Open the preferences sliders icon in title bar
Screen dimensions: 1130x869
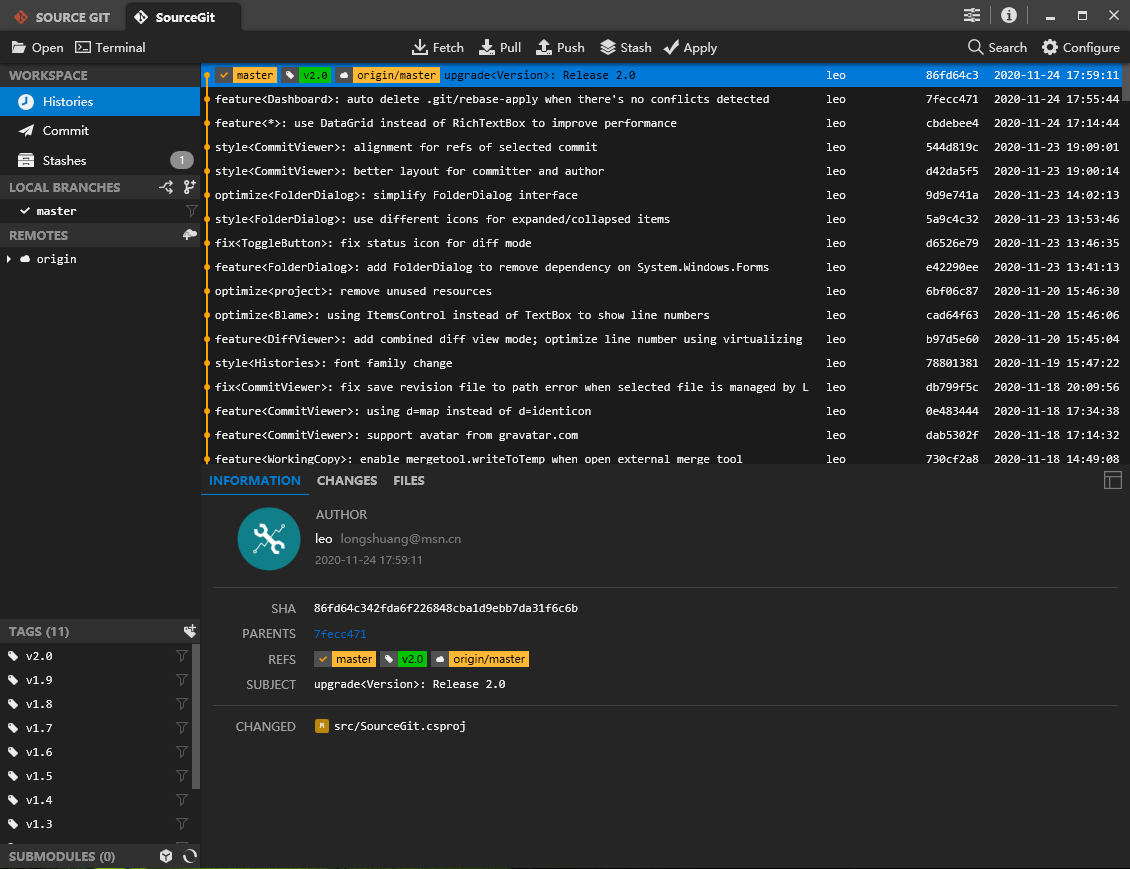coord(971,15)
